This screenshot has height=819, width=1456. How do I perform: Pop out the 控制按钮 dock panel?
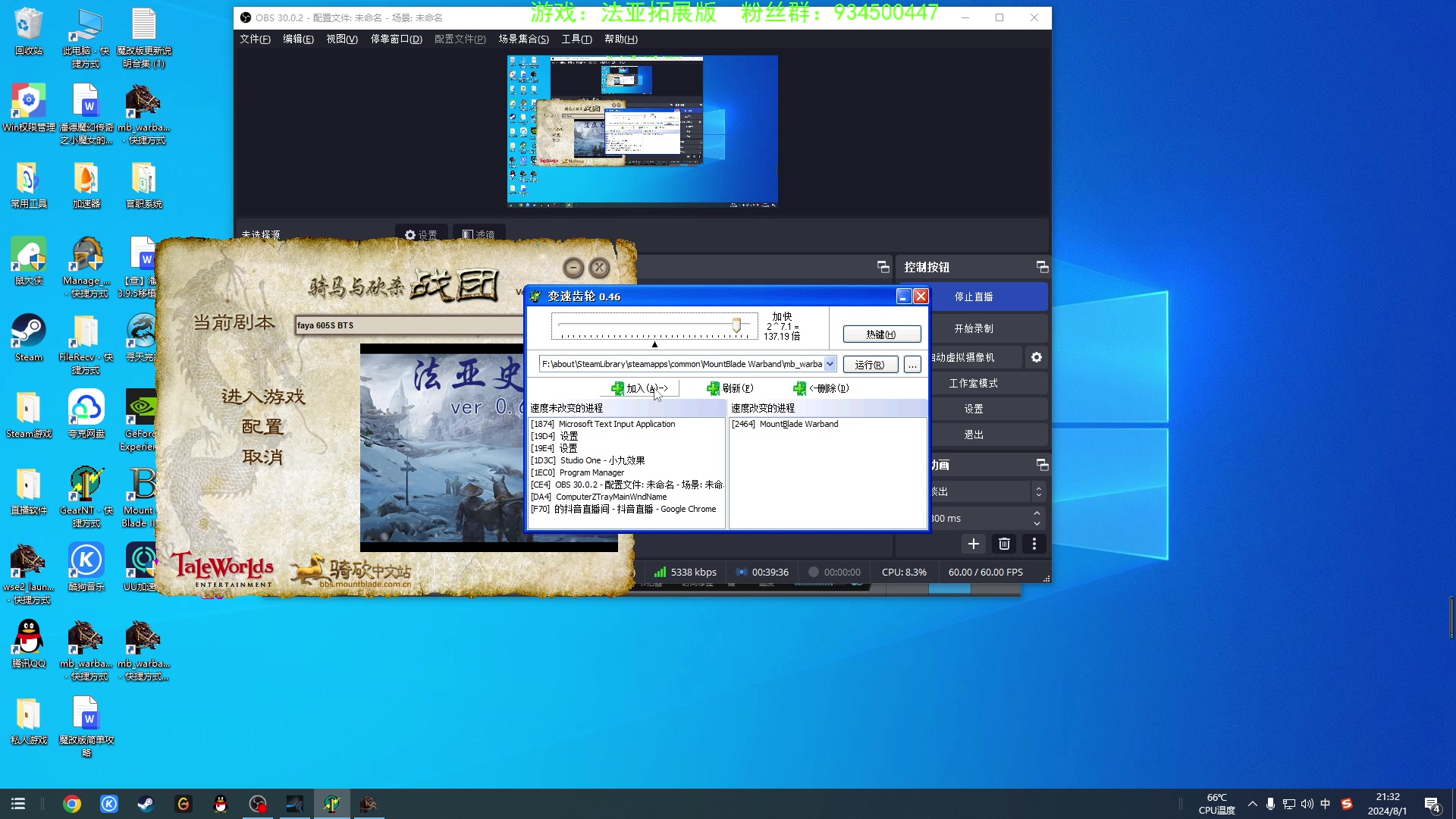click(1042, 267)
